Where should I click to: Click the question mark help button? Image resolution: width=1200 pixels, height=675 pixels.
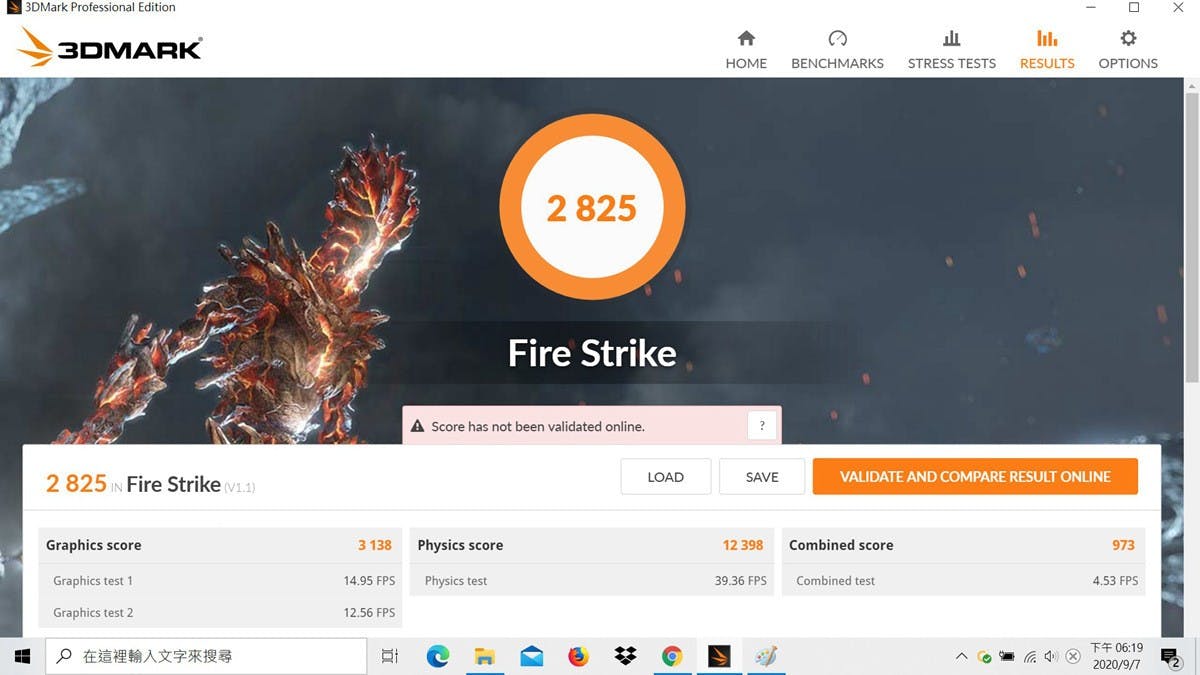(x=762, y=426)
